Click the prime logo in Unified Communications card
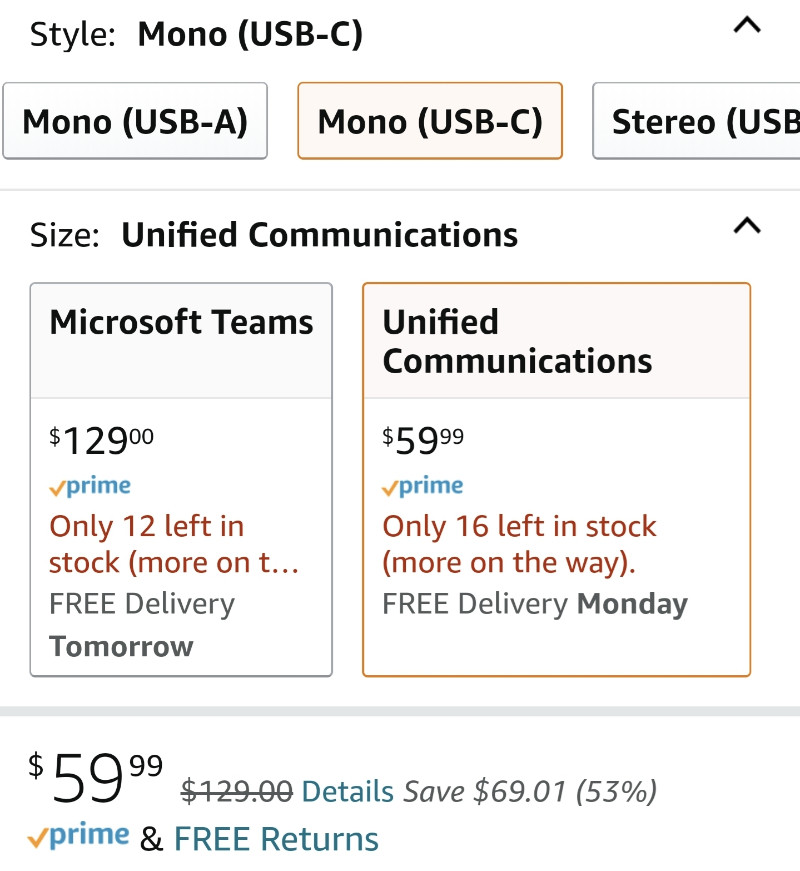 click(422, 486)
